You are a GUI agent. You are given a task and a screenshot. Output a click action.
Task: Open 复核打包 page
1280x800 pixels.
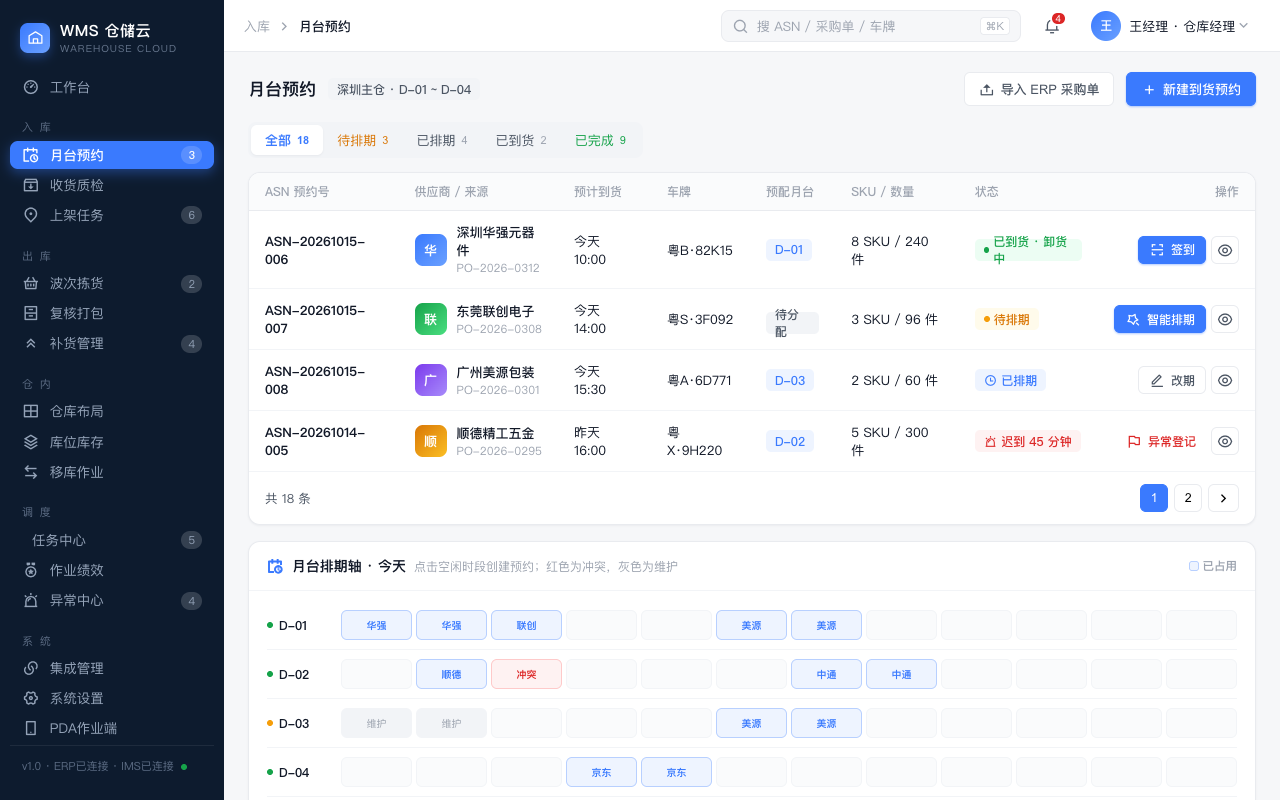point(112,313)
